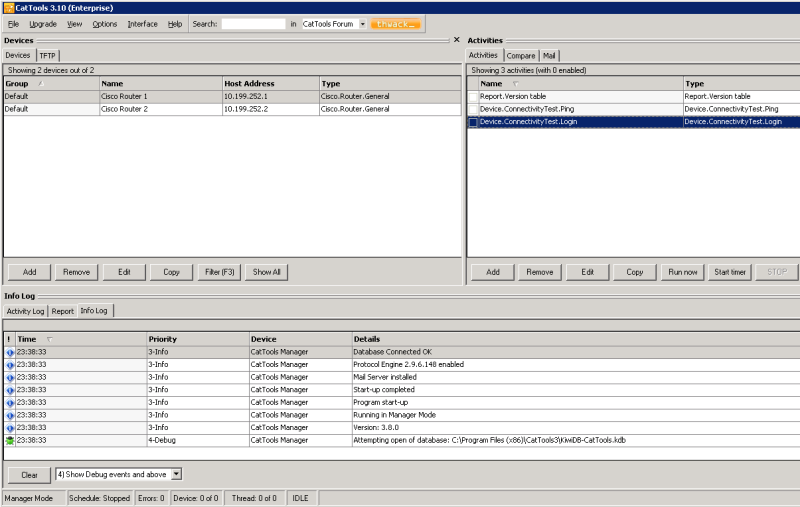Click Remove button in Devices panel

pyautogui.click(x=77, y=272)
